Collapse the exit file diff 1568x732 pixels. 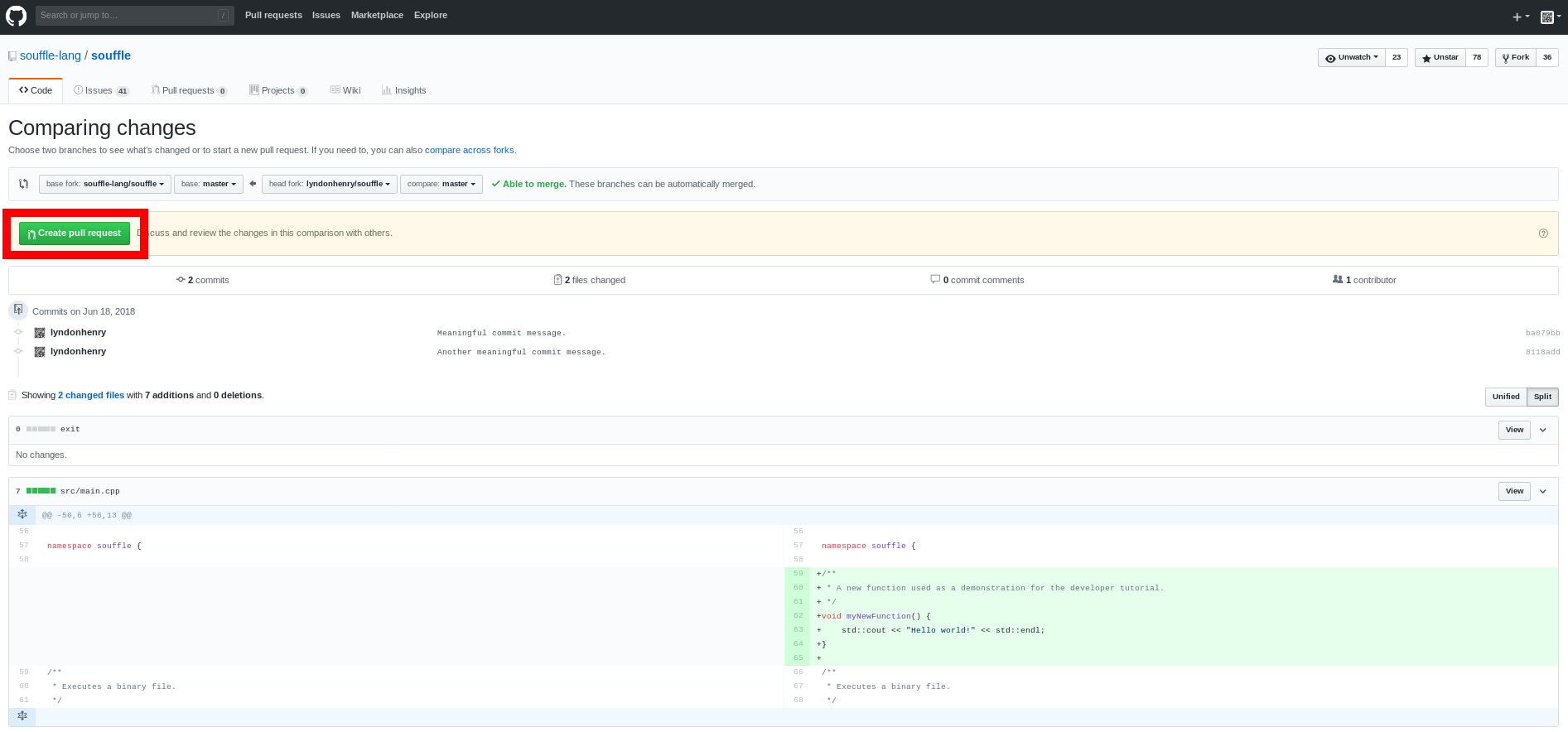(x=1543, y=430)
